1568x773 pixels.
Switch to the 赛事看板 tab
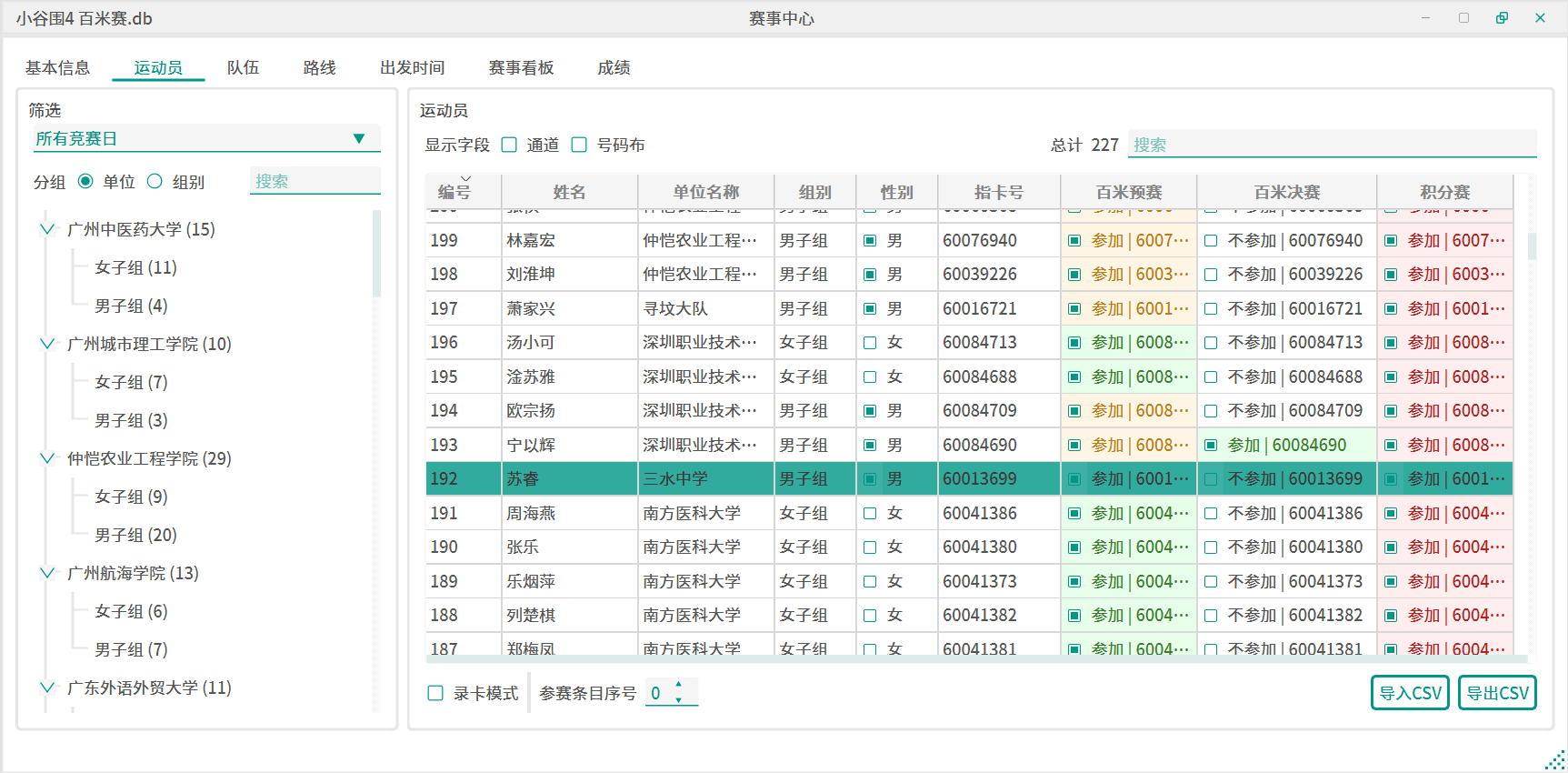coord(521,67)
